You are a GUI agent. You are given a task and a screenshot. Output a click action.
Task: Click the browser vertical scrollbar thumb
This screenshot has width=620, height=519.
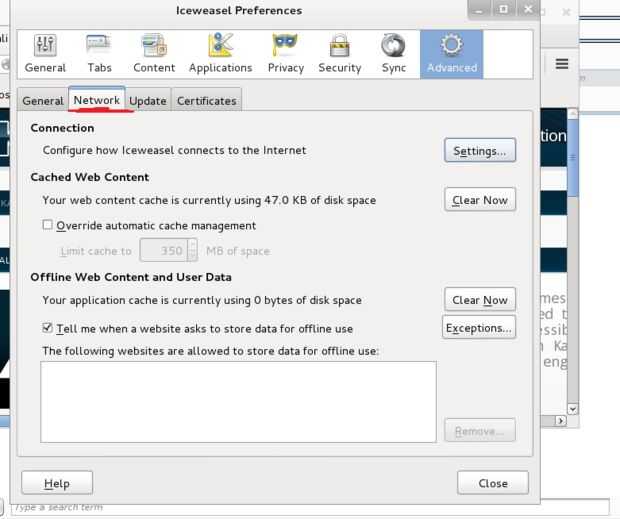click(x=573, y=156)
